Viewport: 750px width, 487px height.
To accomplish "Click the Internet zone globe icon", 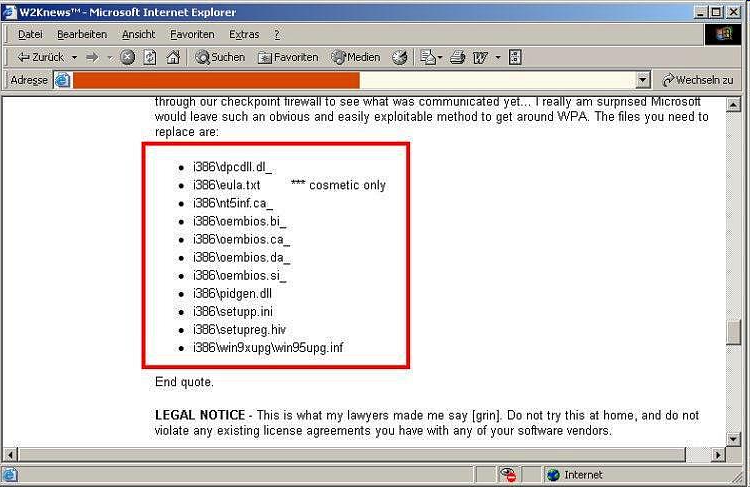I will coord(553,475).
